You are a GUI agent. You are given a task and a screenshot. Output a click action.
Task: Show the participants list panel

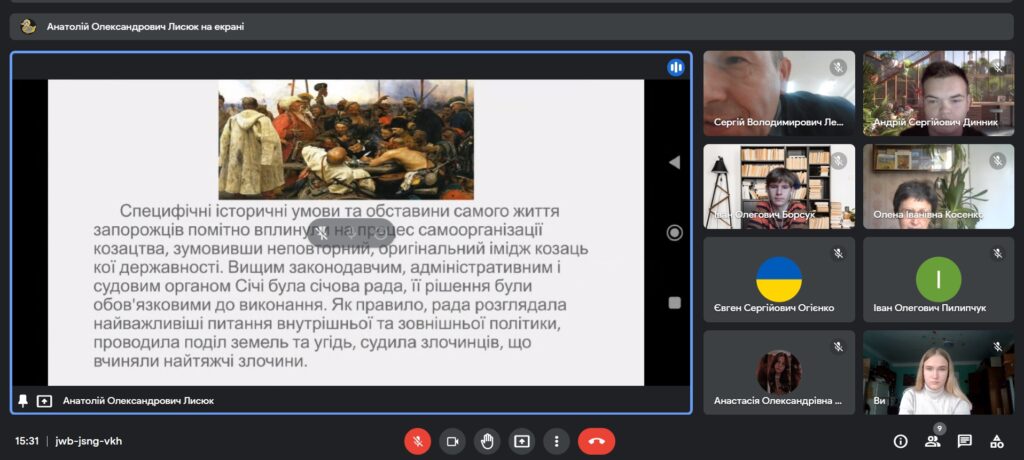[932, 441]
